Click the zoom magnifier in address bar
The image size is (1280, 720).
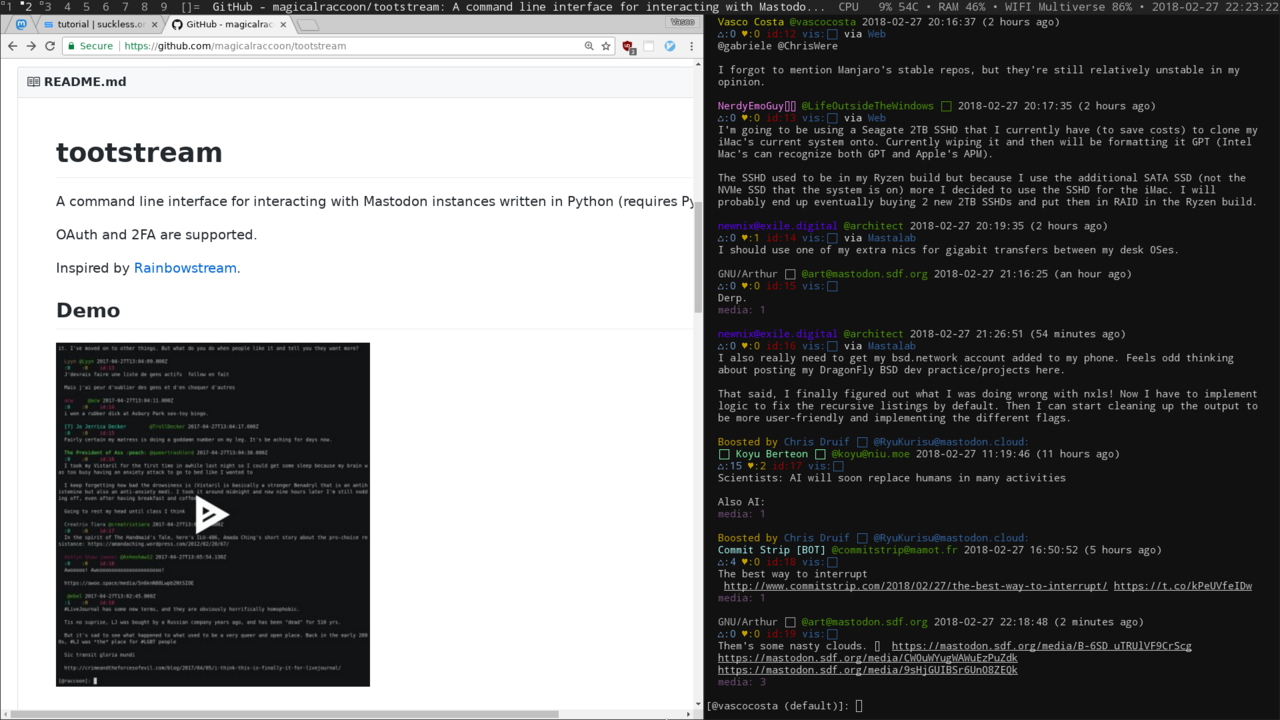[x=589, y=46]
